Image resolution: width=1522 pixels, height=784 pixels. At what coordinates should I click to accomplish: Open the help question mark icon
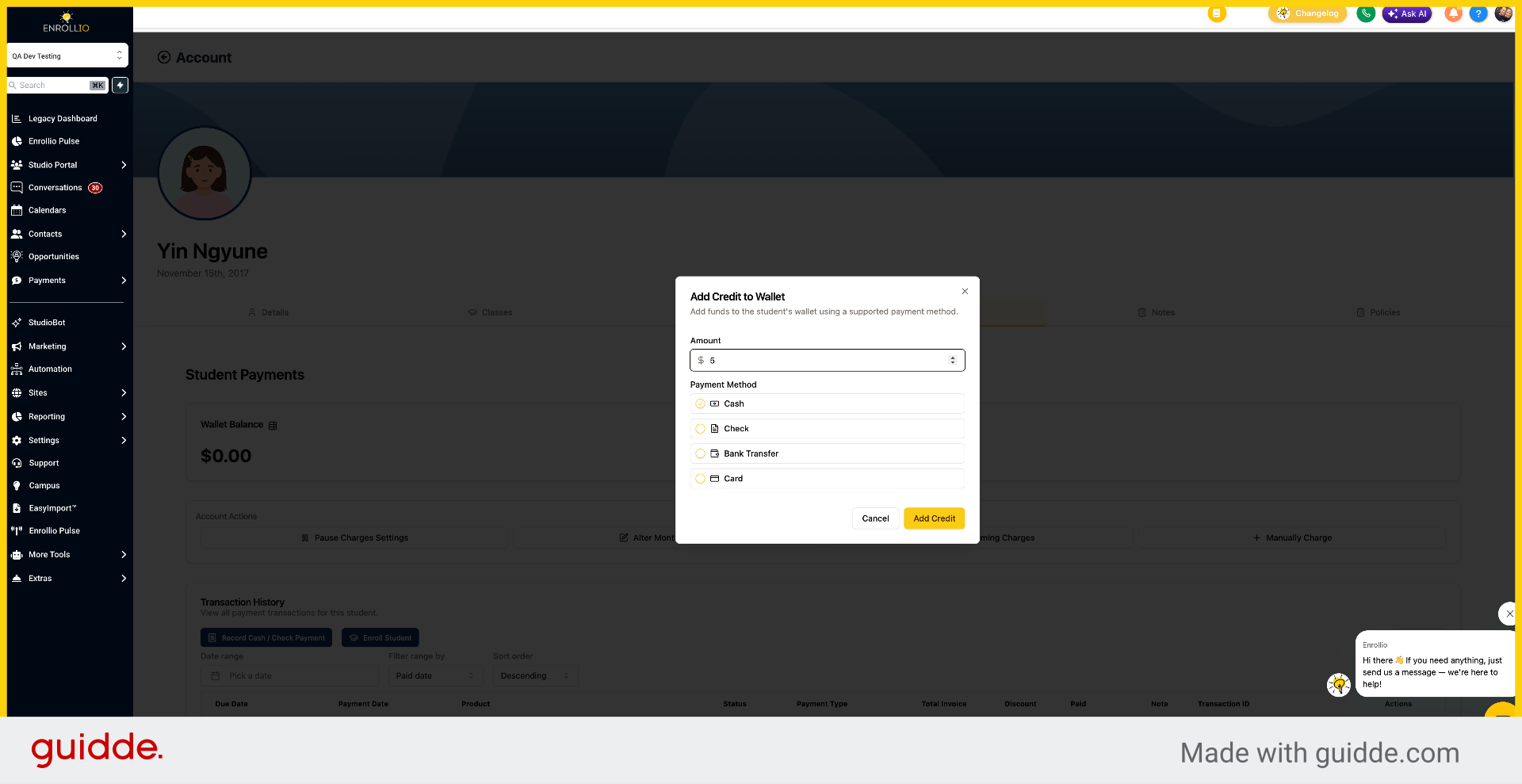pos(1478,13)
